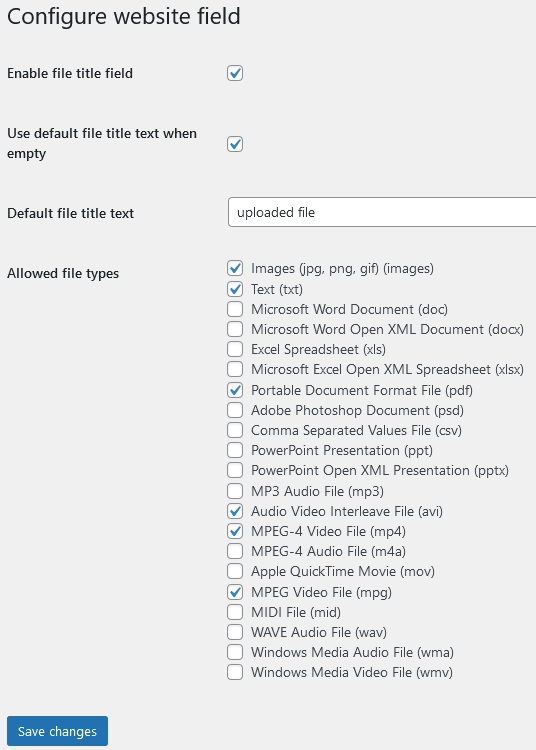The height and width of the screenshot is (750, 536).
Task: Enable Microsoft Excel Open XML (xlsx) type
Action: click(235, 369)
